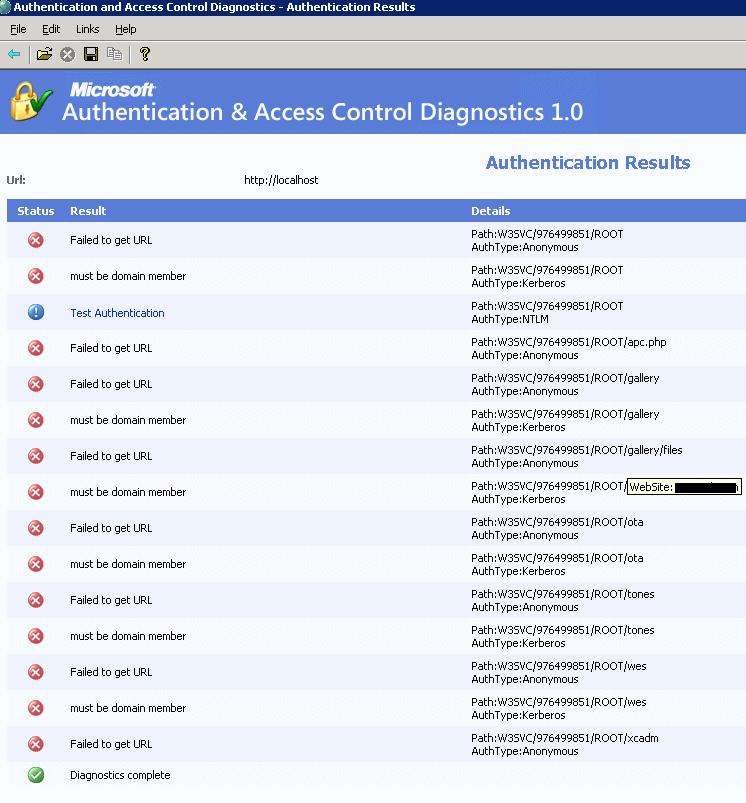Click error icon for ota Anonymous row
This screenshot has width=746, height=803.
point(36,528)
